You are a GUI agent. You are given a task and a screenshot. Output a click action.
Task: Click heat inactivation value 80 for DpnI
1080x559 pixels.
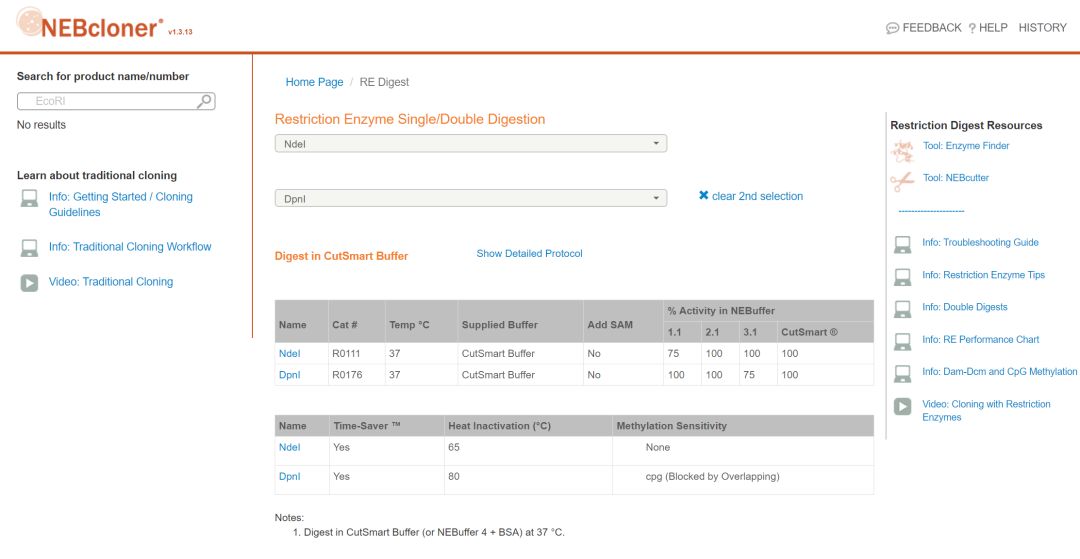click(x=454, y=476)
